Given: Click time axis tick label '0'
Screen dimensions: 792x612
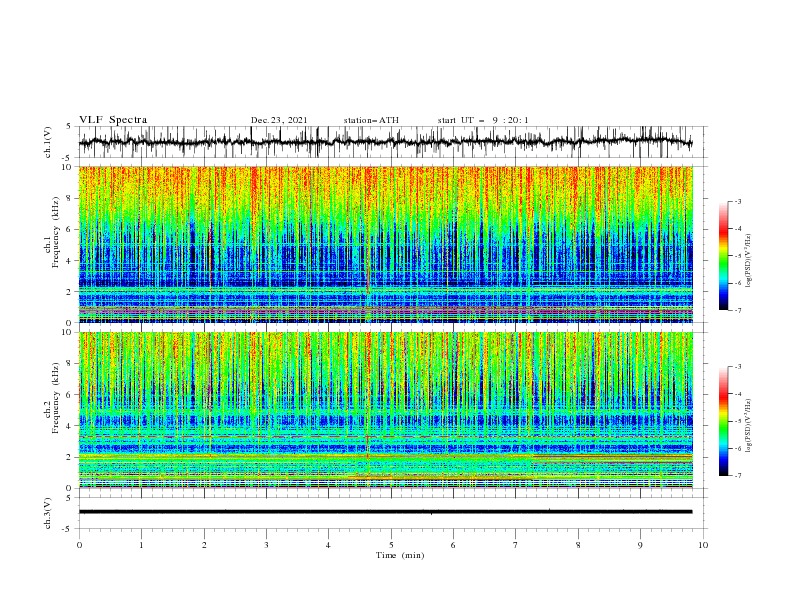Looking at the screenshot, I should pos(79,545).
